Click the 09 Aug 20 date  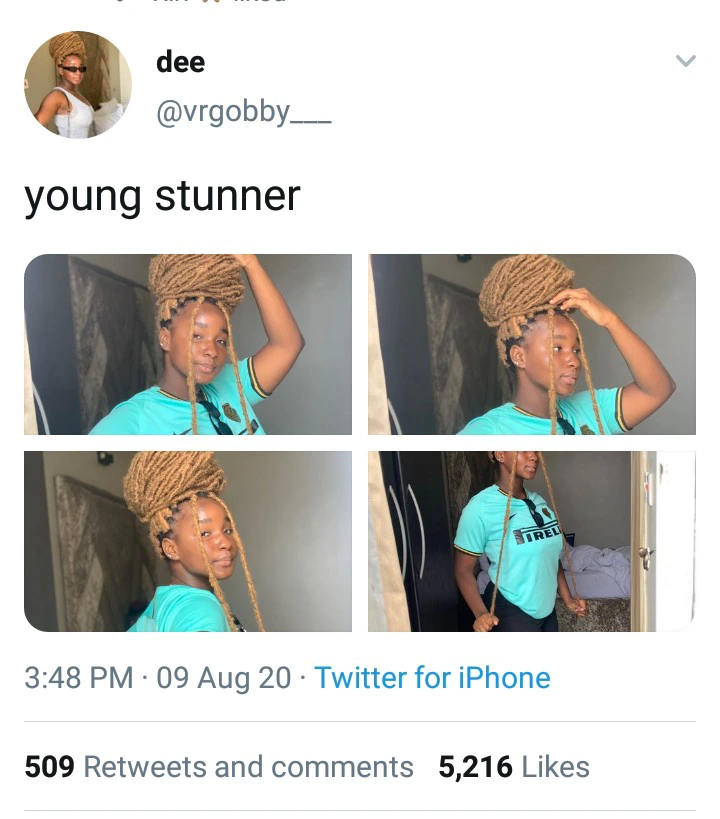click(224, 678)
